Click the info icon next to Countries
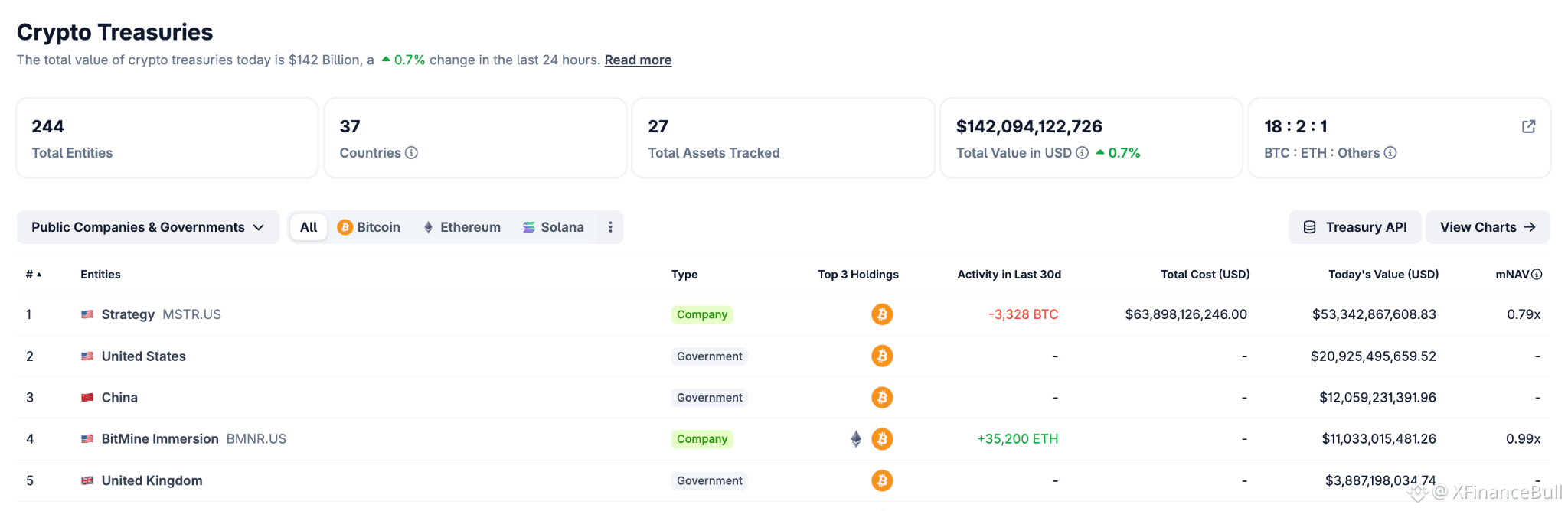This screenshot has width=1568, height=511. [x=411, y=153]
